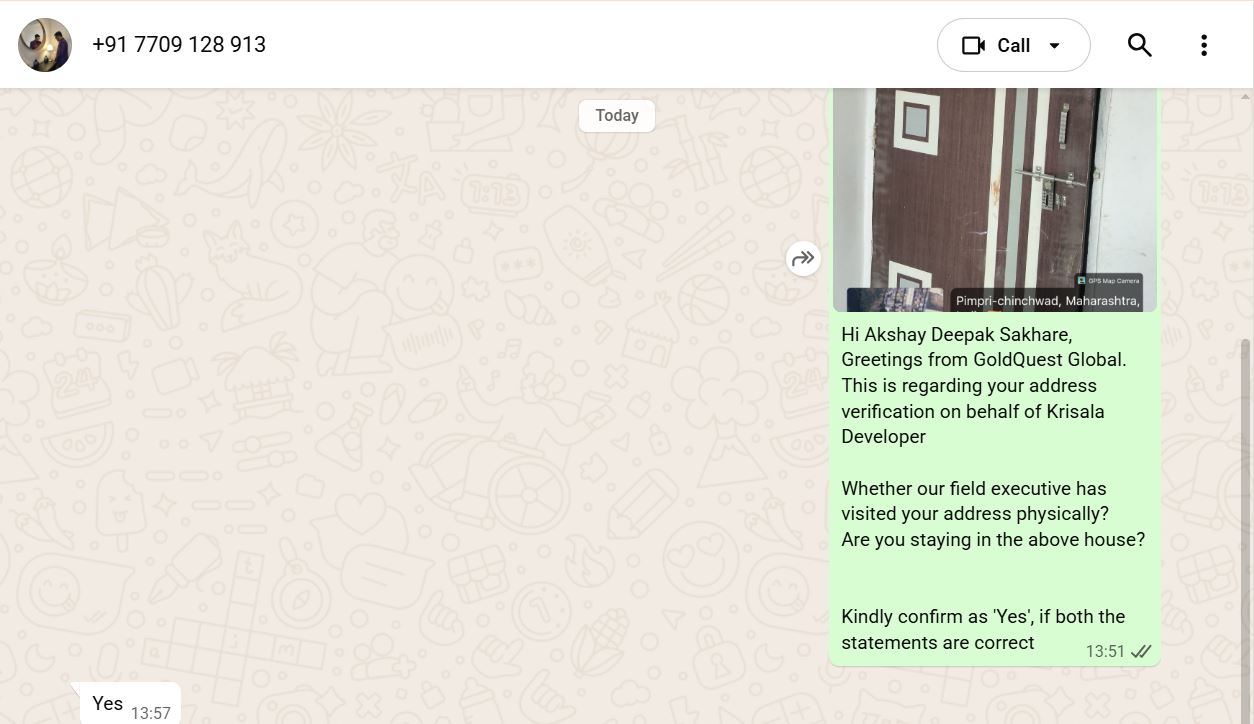Click the video camera icon
Screen dimensions: 1254x724
tap(973, 46)
